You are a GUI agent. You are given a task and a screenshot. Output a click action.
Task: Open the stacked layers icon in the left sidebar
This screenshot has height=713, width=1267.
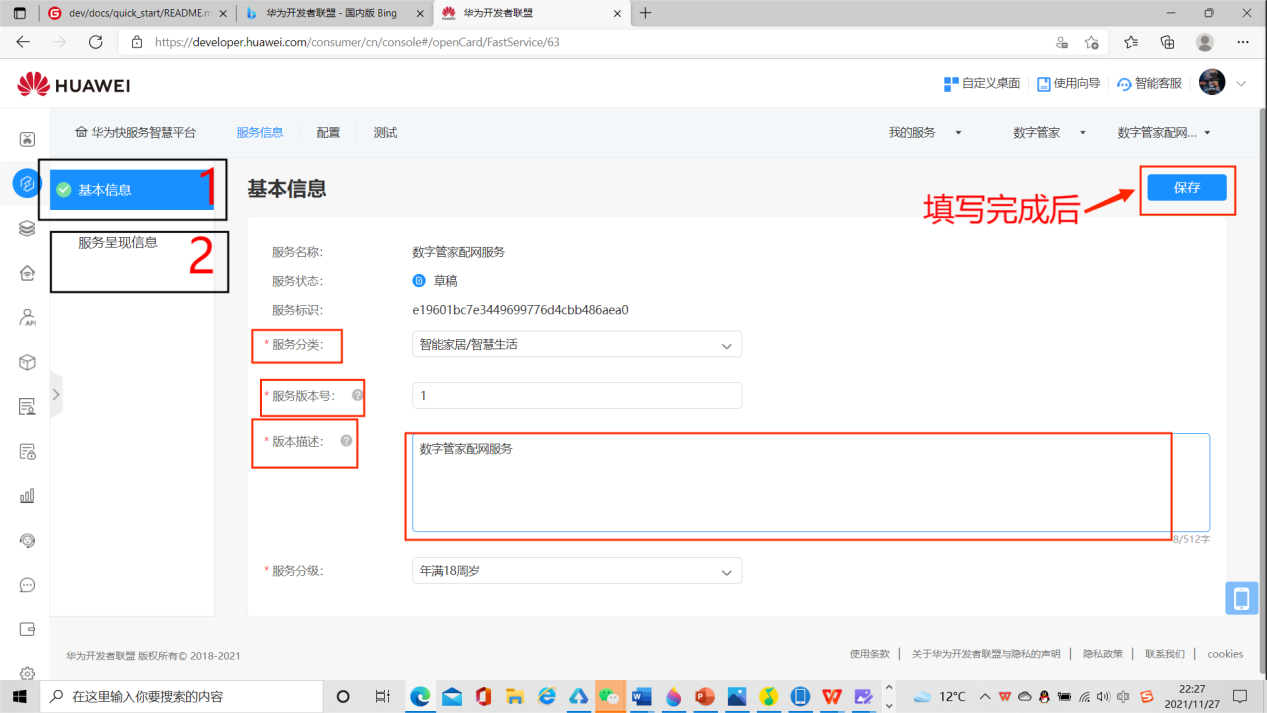pyautogui.click(x=28, y=228)
